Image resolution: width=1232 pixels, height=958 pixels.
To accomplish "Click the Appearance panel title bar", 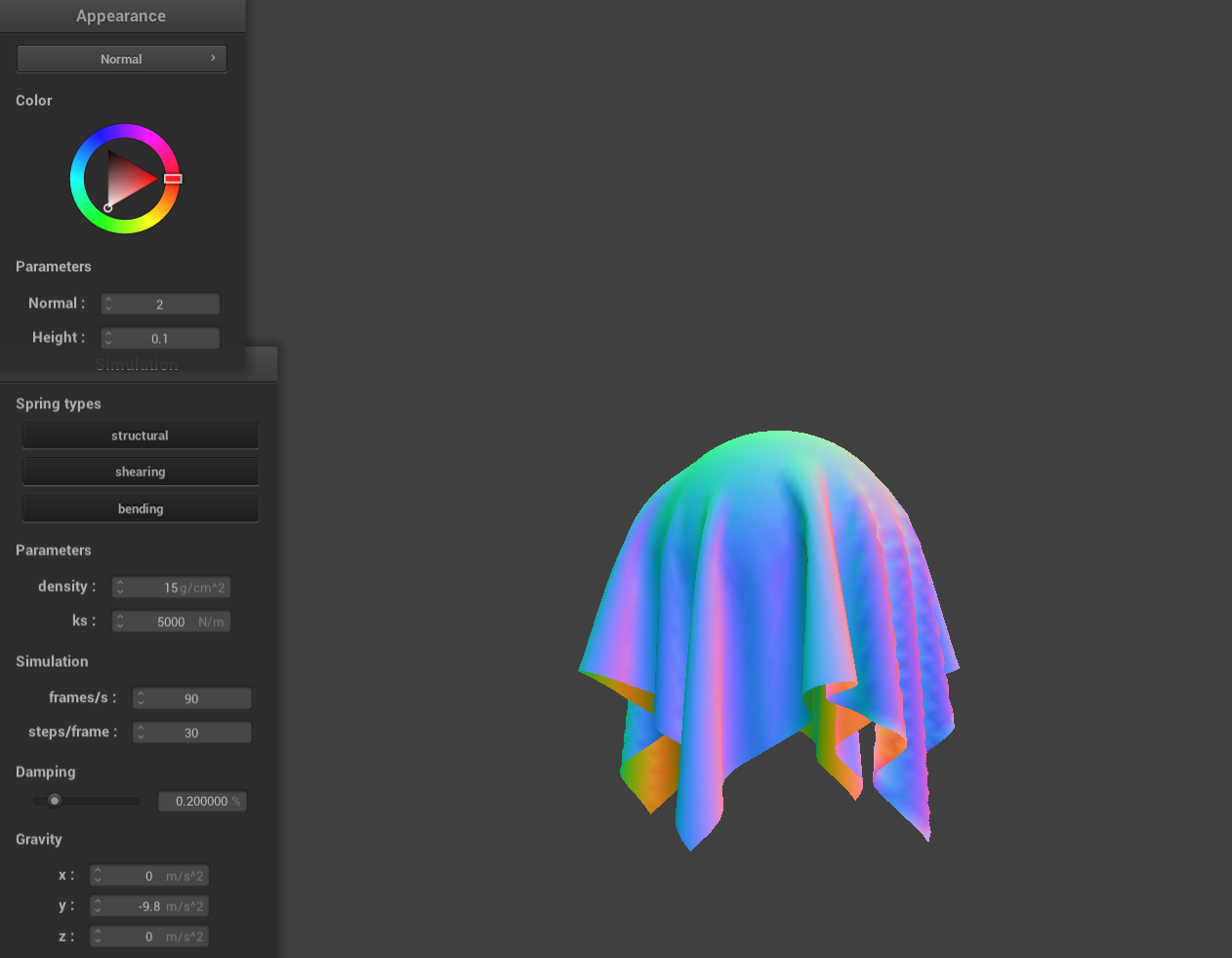I will click(x=121, y=16).
